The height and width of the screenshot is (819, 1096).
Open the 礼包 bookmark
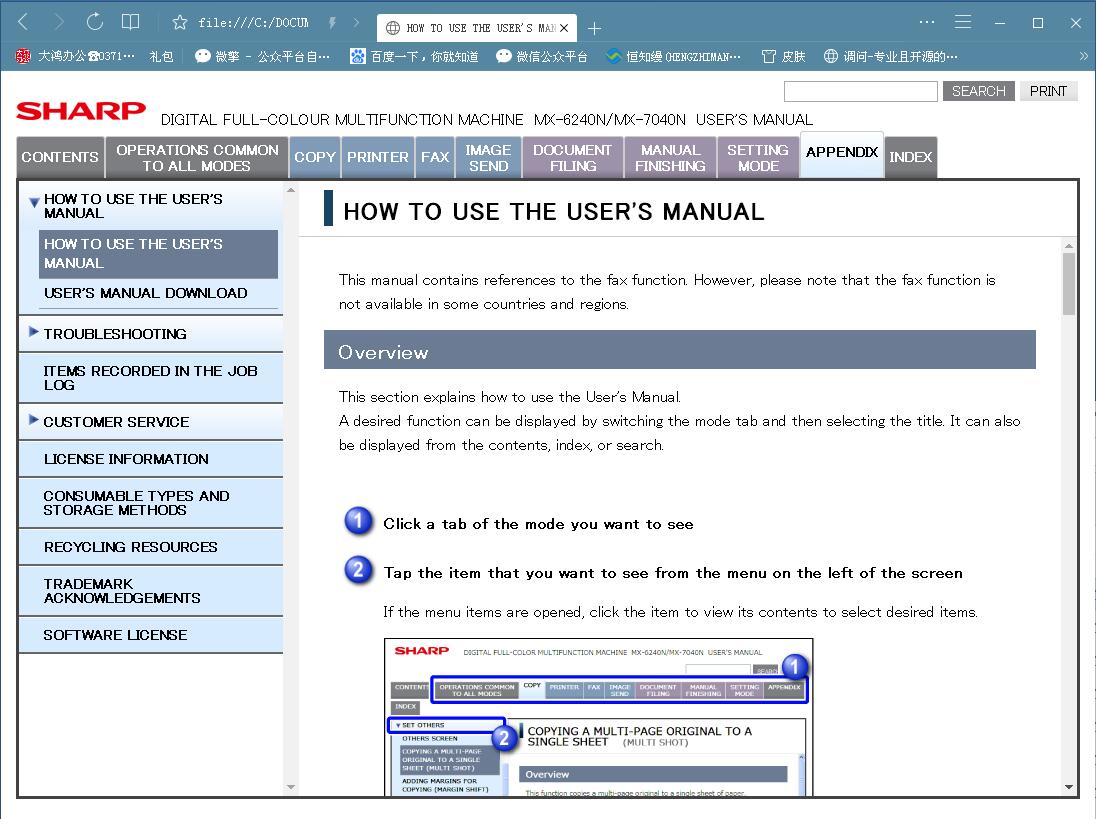[161, 56]
